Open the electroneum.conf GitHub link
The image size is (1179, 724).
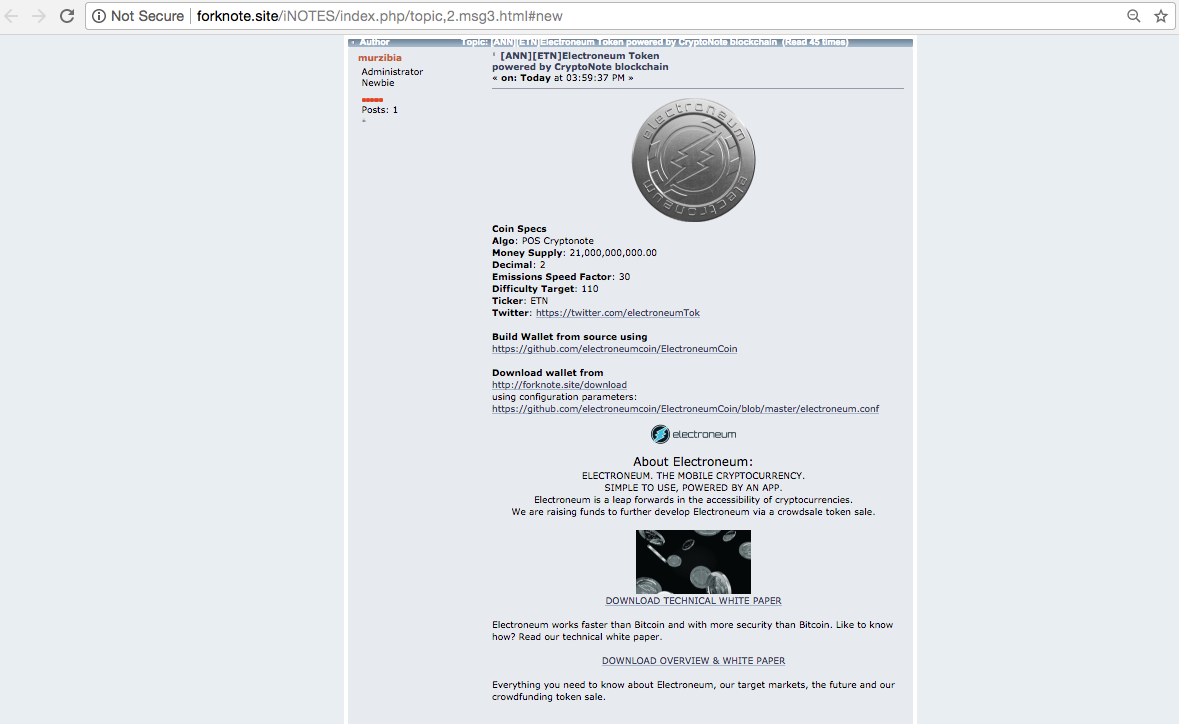click(x=686, y=409)
